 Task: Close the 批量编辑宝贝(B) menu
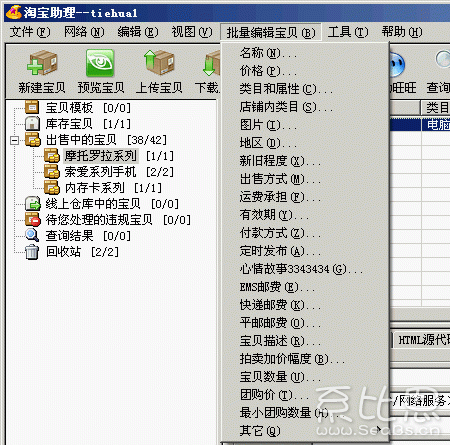271,32
